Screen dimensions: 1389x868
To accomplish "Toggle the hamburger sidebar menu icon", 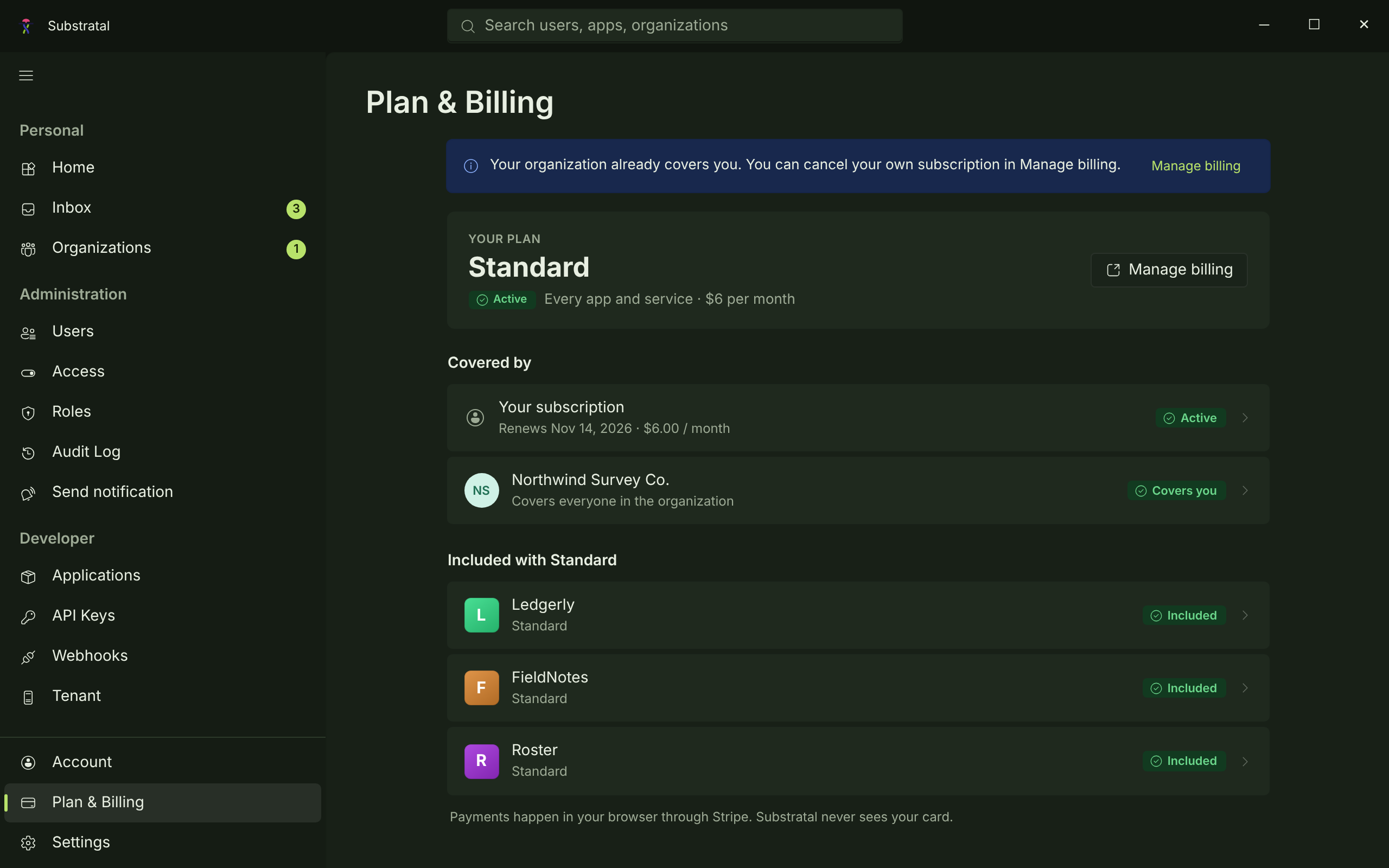I will (x=26, y=75).
